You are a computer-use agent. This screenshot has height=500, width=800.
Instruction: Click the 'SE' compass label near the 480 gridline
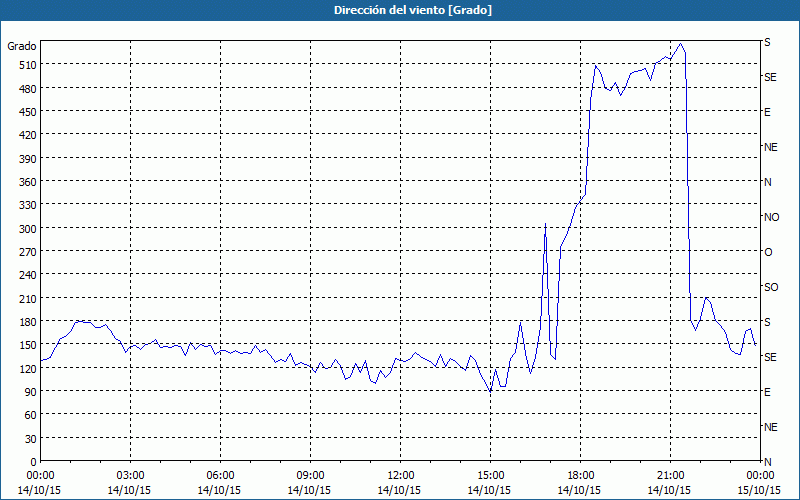click(770, 77)
